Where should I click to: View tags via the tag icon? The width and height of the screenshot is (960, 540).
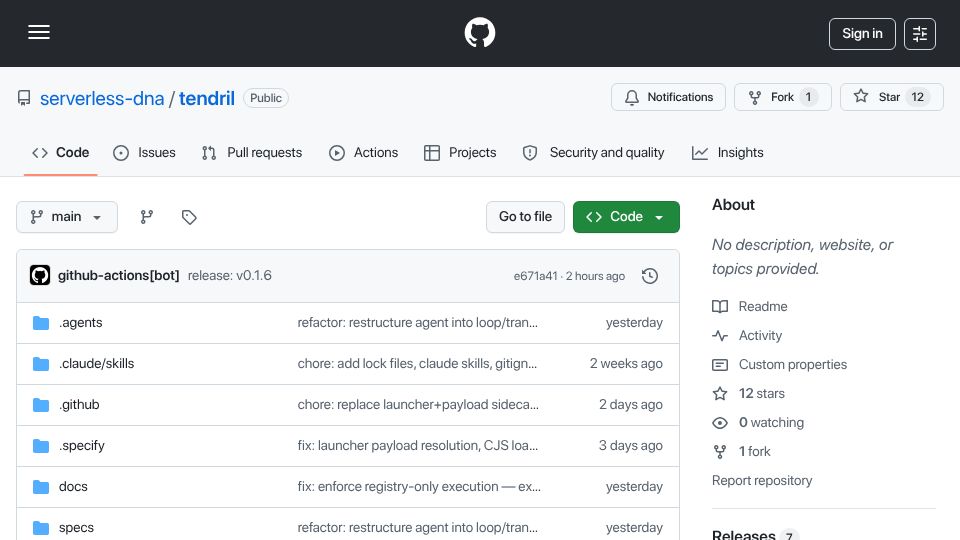pos(189,217)
